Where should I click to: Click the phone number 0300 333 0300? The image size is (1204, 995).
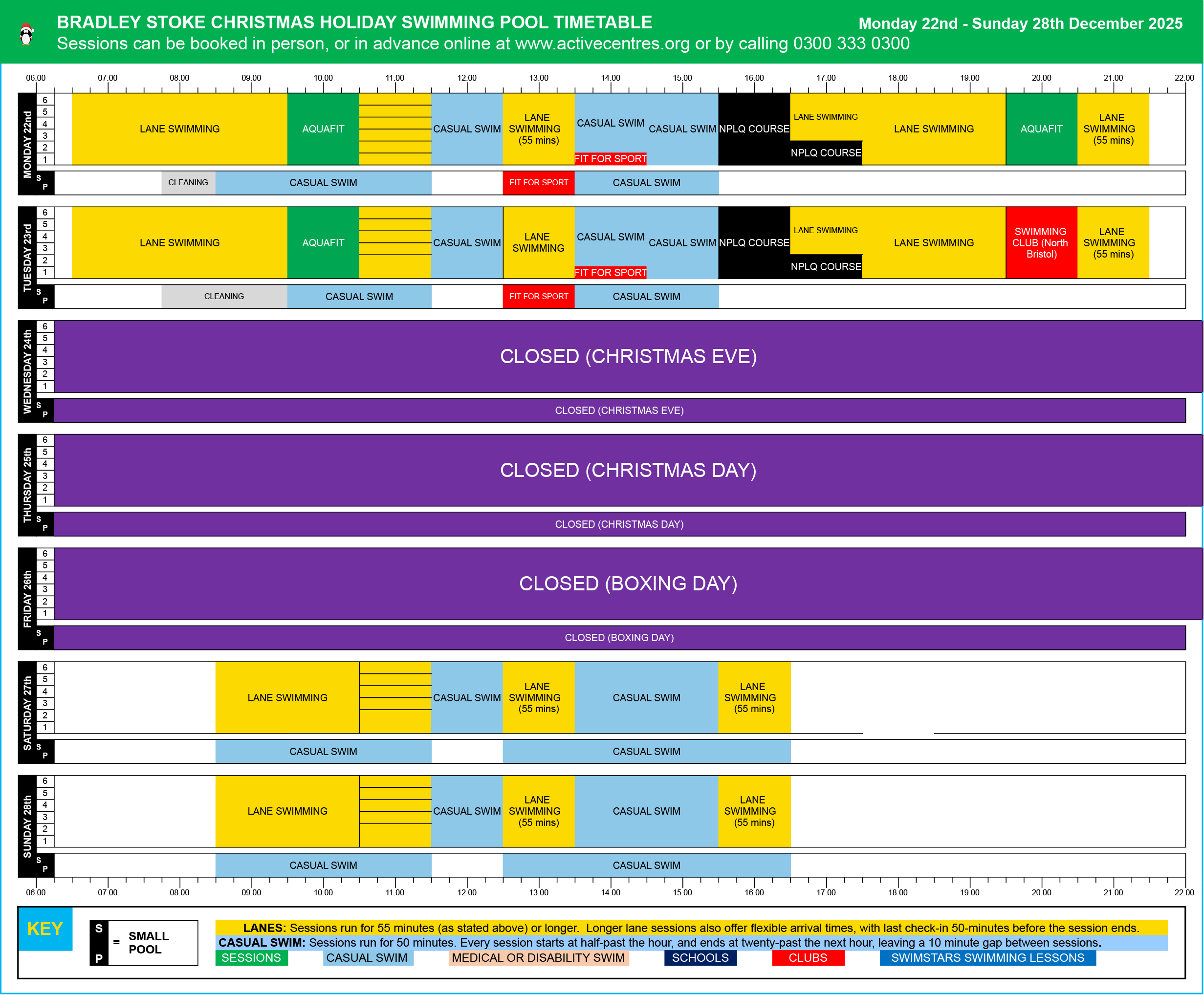(852, 43)
